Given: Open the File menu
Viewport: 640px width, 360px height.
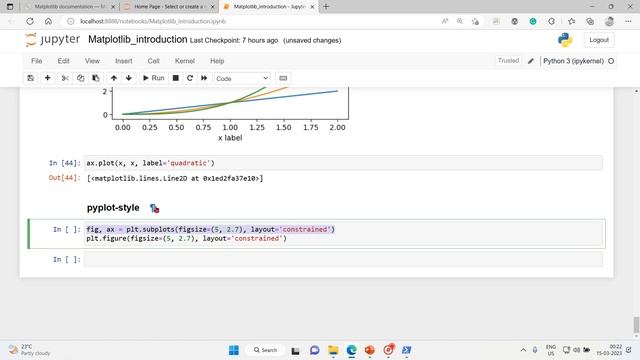Looking at the screenshot, I should click(37, 61).
